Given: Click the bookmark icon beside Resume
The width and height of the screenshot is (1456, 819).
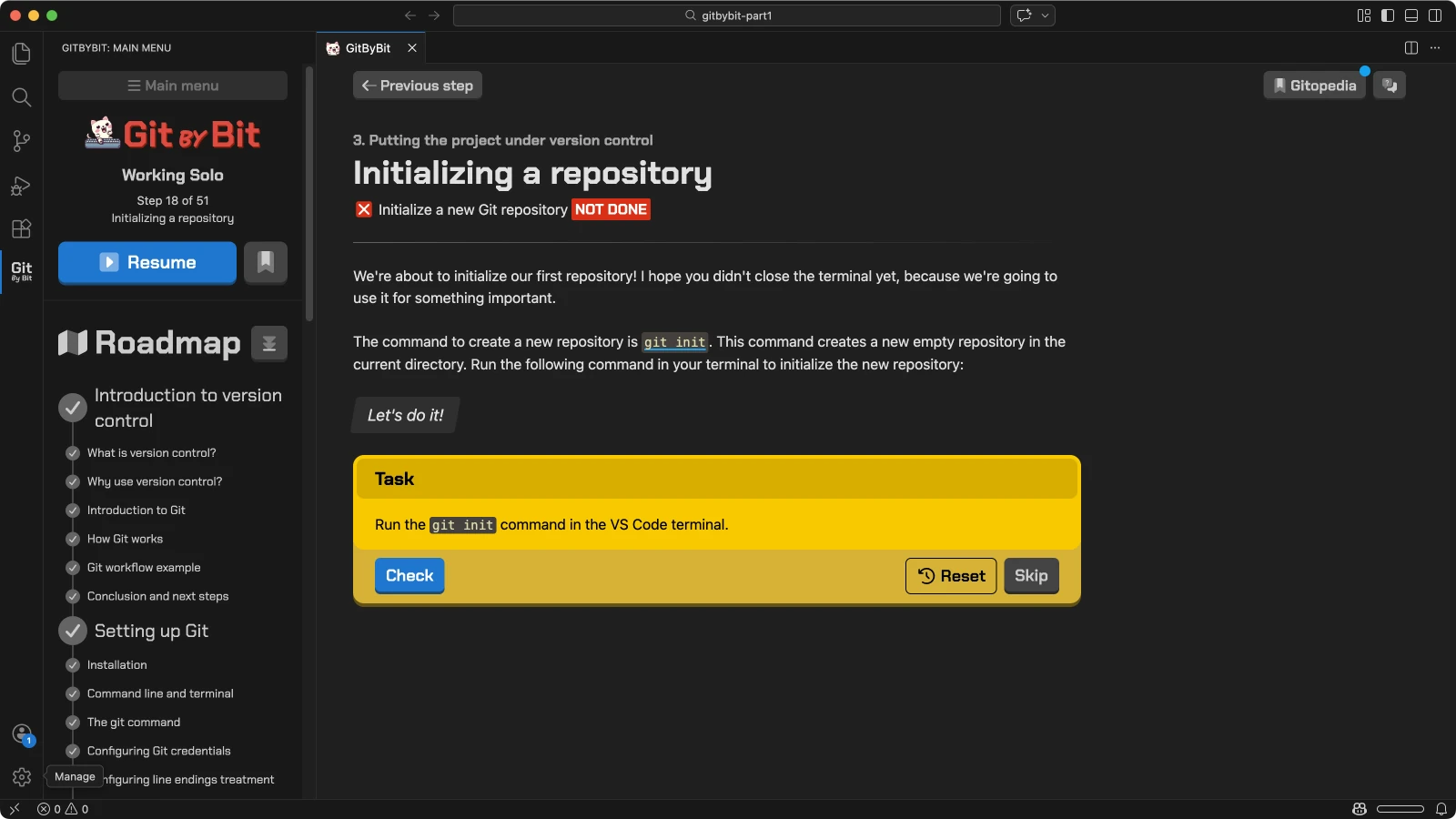Looking at the screenshot, I should click(266, 262).
